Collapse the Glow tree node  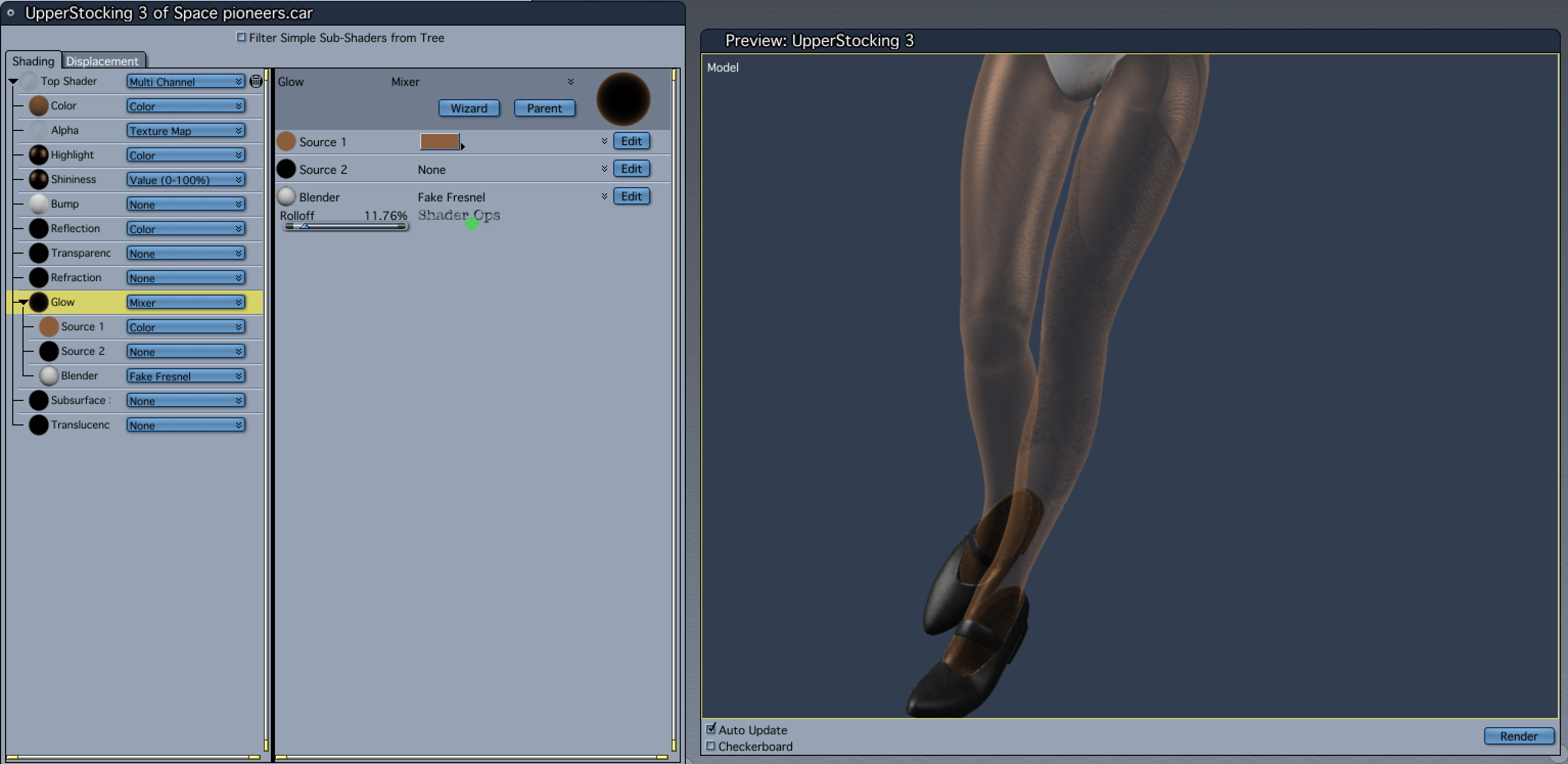[23, 302]
